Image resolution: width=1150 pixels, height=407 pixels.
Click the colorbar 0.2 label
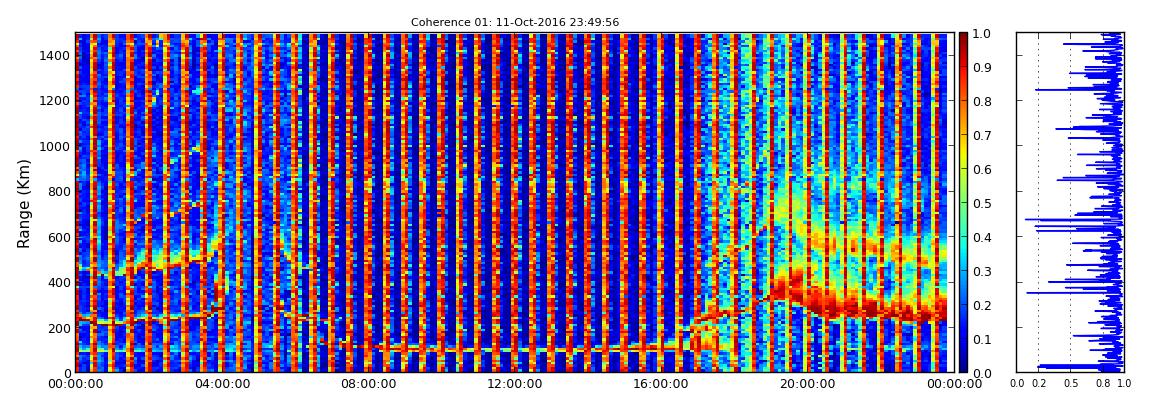[981, 305]
